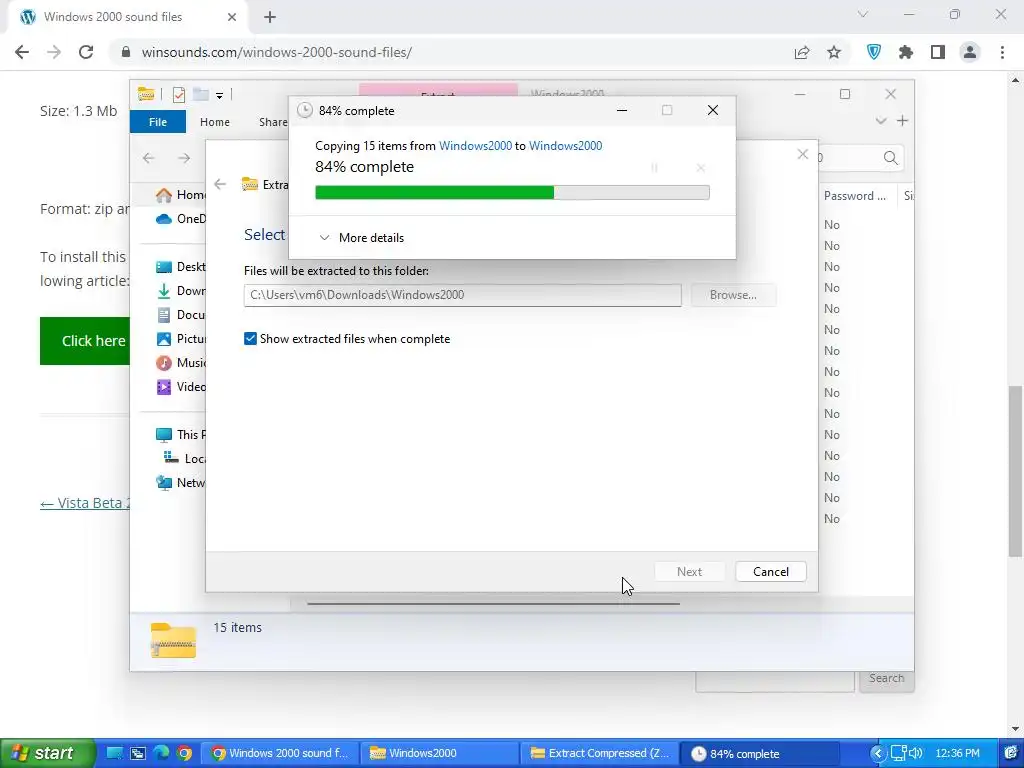Toggle Chrome side panel icon
1024x768 pixels.
coord(938,52)
